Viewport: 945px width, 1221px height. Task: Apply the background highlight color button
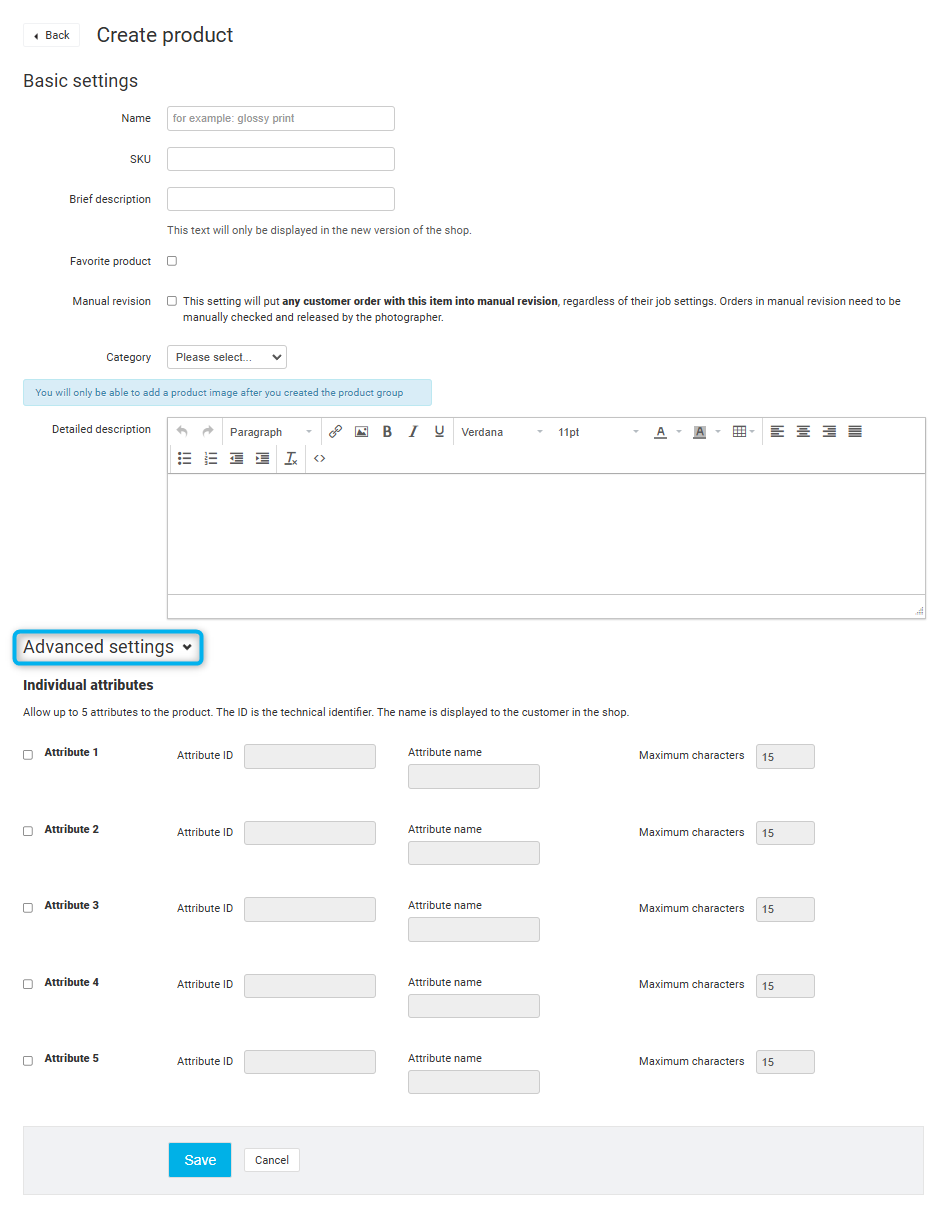tap(700, 432)
